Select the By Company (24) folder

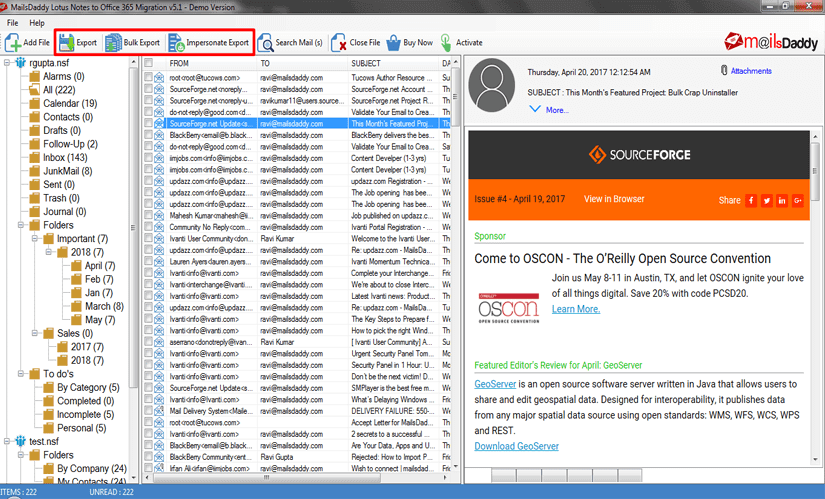(92, 468)
